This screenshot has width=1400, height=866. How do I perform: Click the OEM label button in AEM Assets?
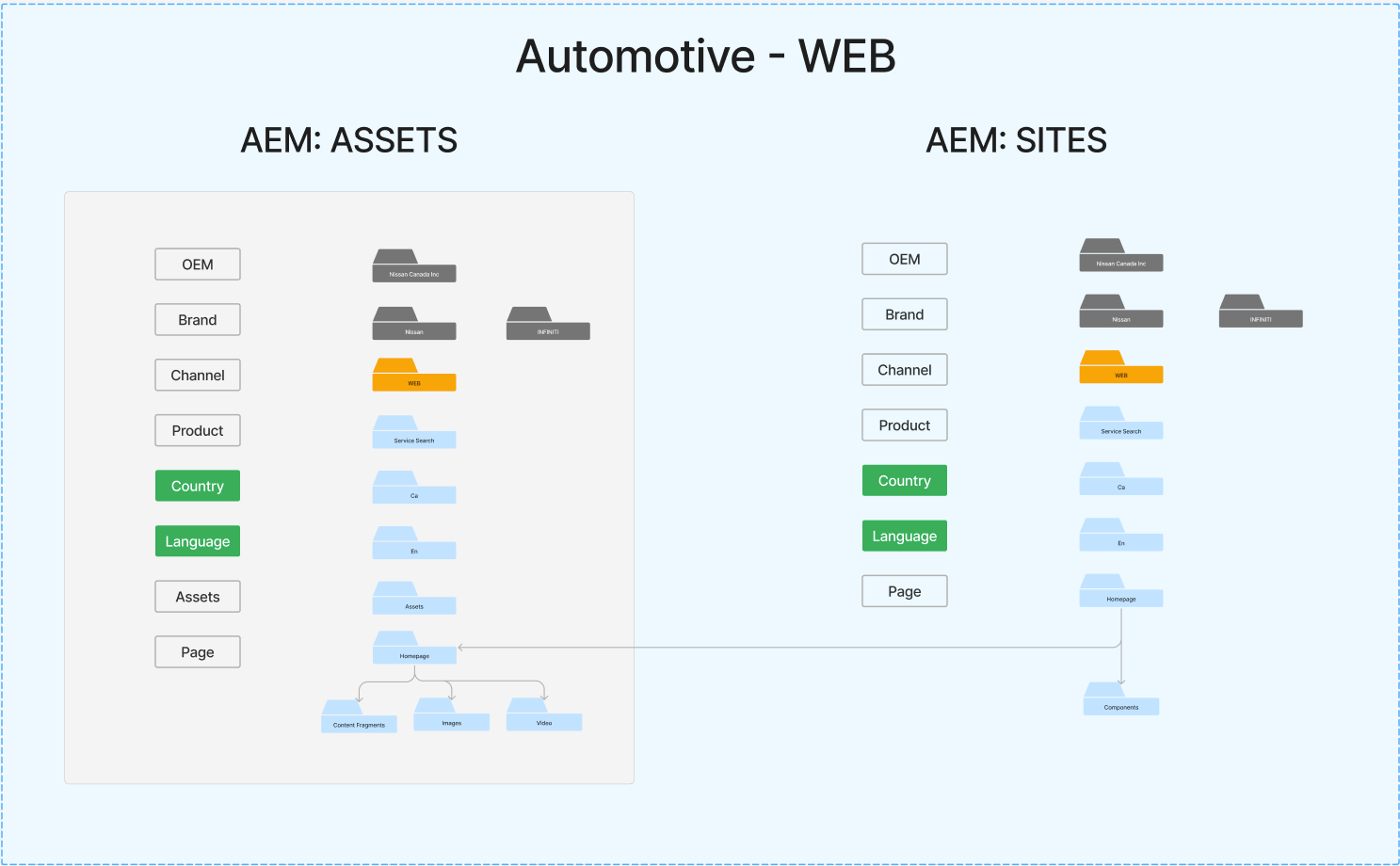(x=197, y=264)
